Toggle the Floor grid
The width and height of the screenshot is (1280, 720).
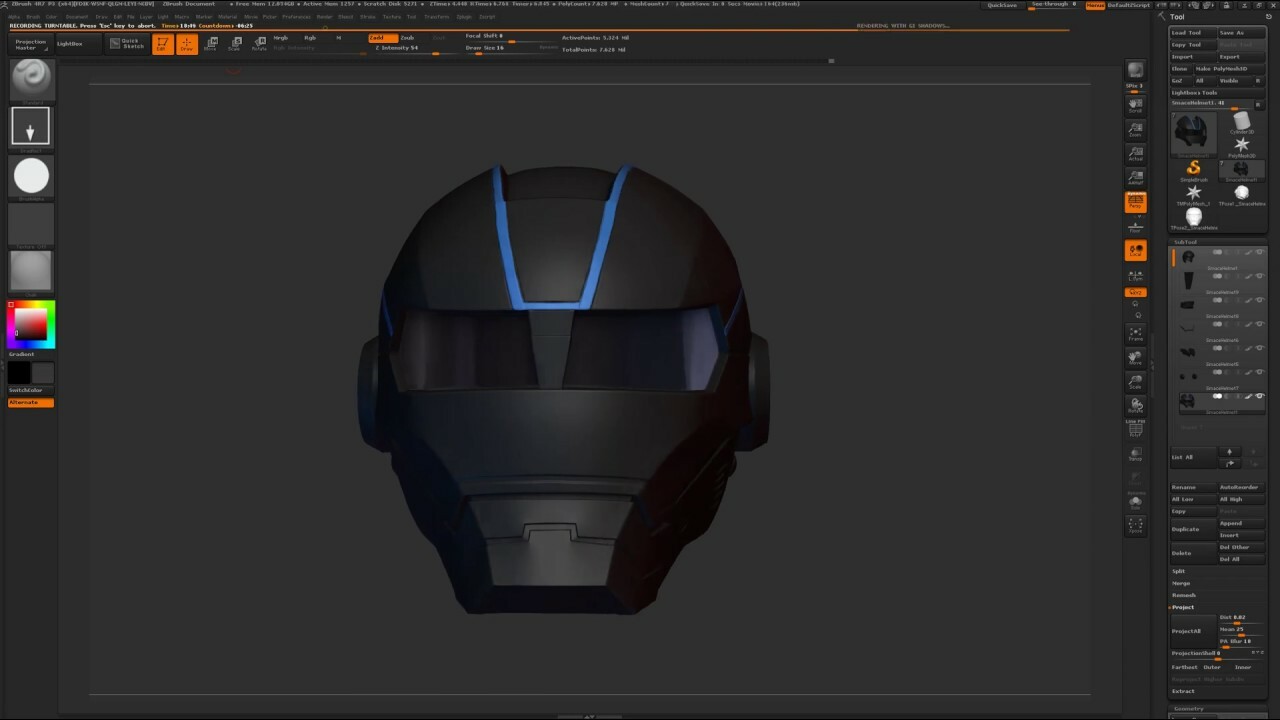pyautogui.click(x=1135, y=226)
